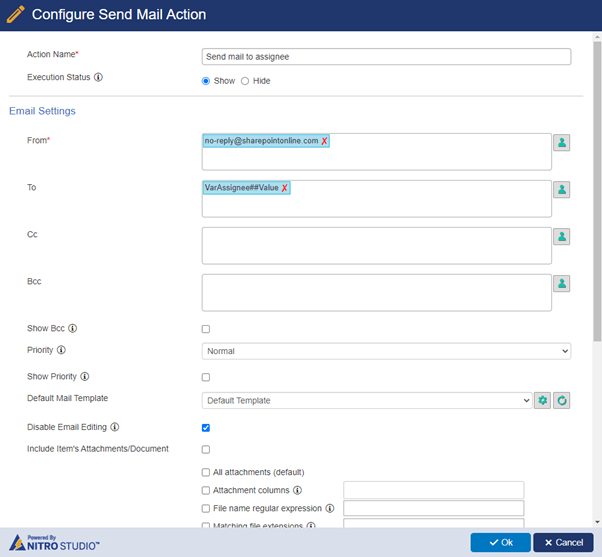Screen dimensions: 602x557
Task: Check Include Item's Attachments/Document
Action: (x=206, y=450)
